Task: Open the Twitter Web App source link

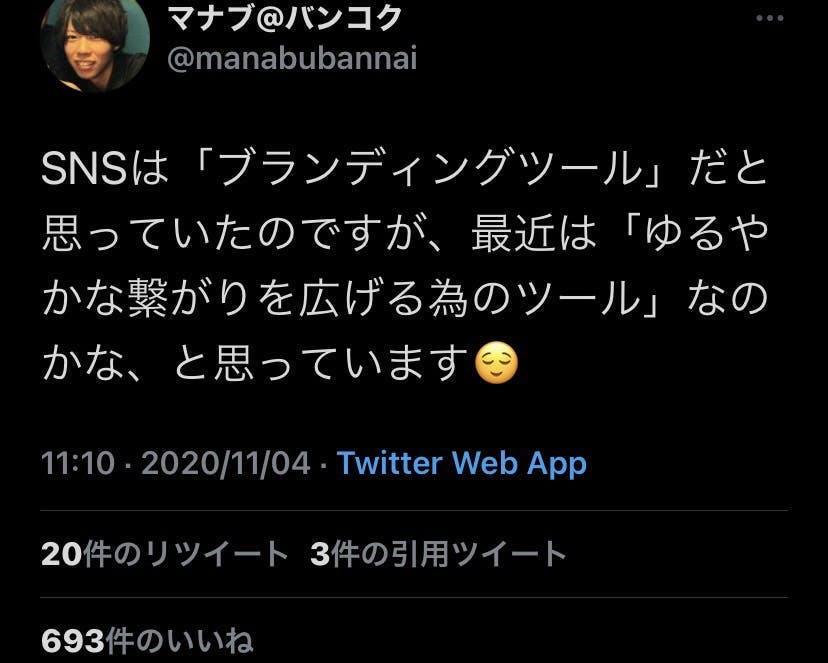Action: point(462,463)
